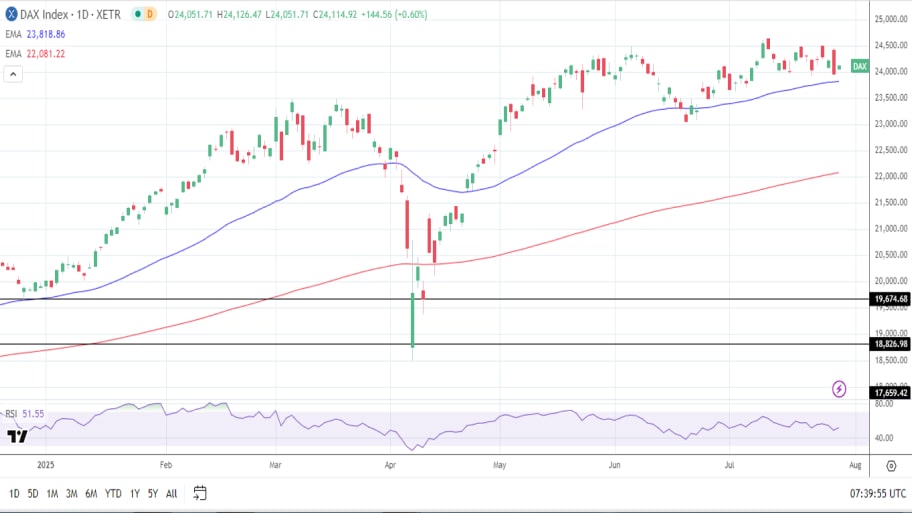Click the RSI 40.00 scale label

pos(884,437)
